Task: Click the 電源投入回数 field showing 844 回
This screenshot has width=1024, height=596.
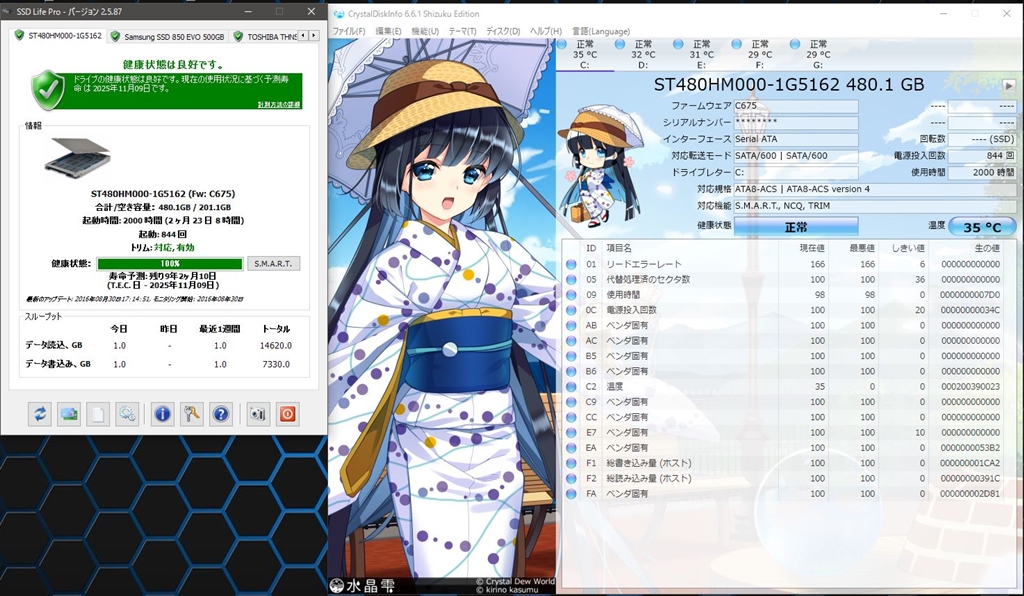Action: point(982,156)
